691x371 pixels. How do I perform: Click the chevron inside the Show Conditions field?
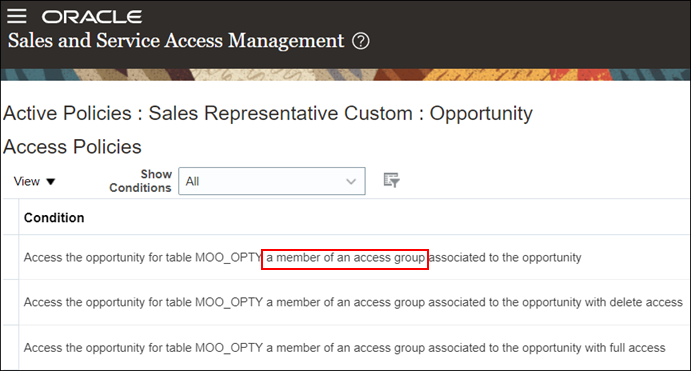coord(351,182)
